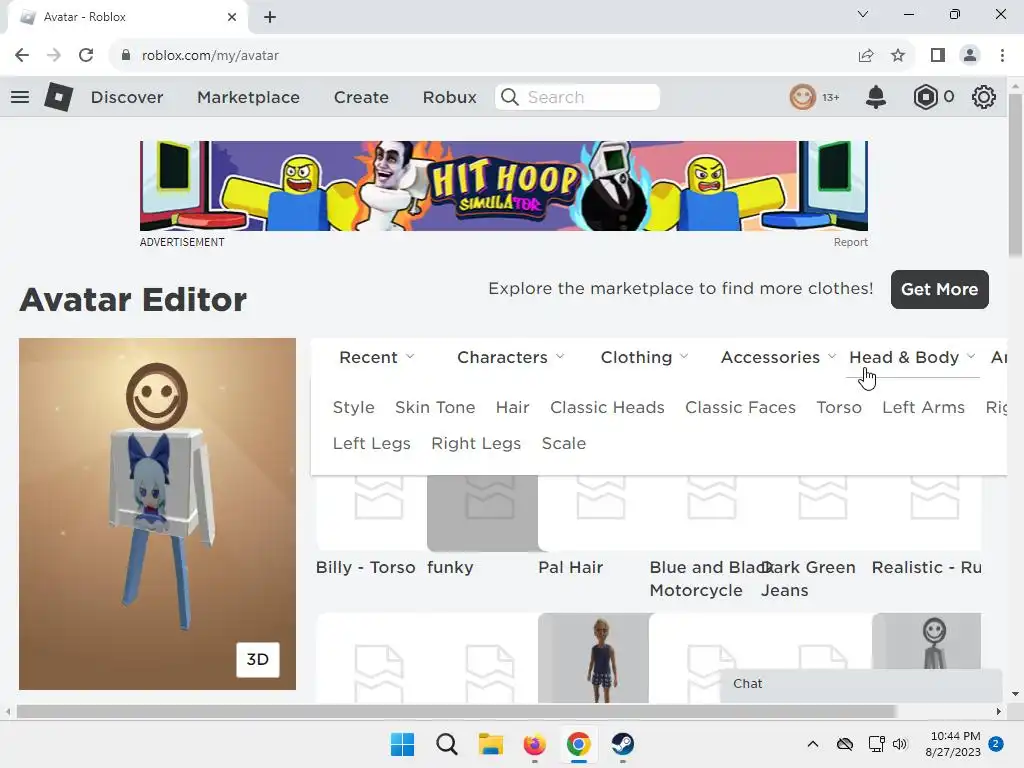
Task: Open the Robux balance icon
Action: [925, 97]
